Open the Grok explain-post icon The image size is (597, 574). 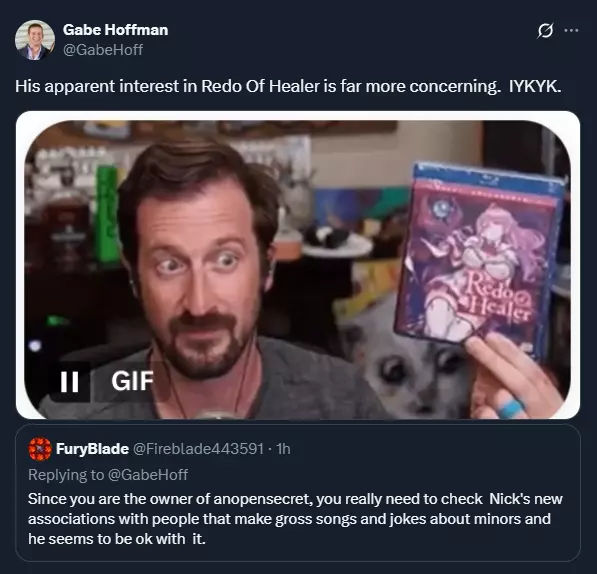coord(545,30)
